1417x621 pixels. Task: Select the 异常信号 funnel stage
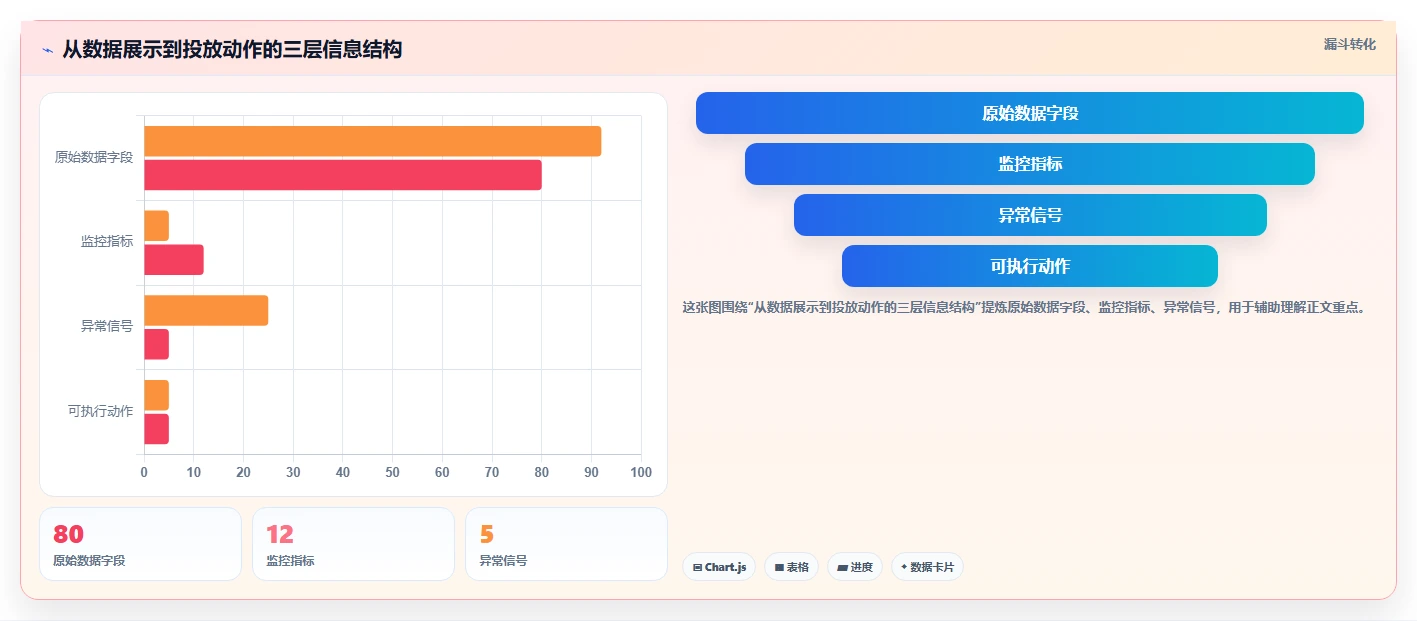click(x=1030, y=215)
